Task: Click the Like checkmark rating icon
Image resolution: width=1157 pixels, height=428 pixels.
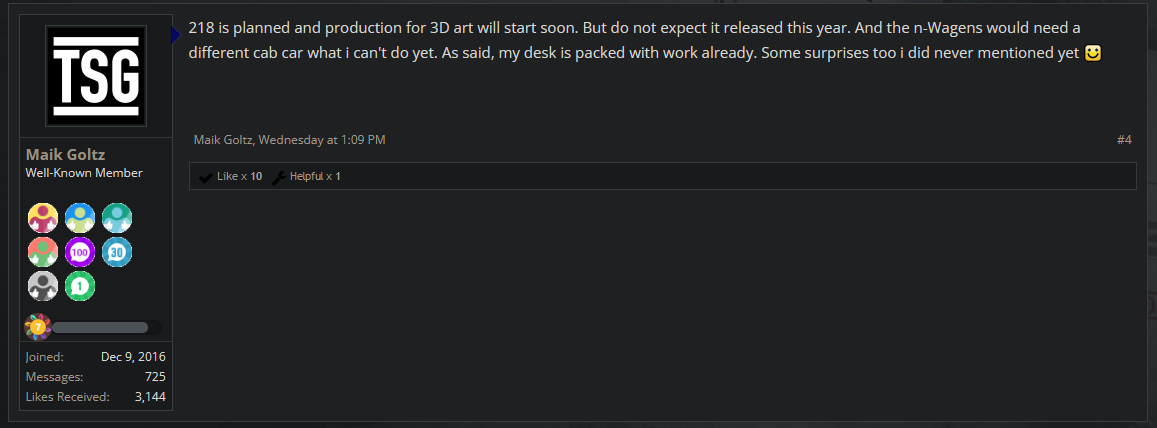Action: click(x=205, y=177)
